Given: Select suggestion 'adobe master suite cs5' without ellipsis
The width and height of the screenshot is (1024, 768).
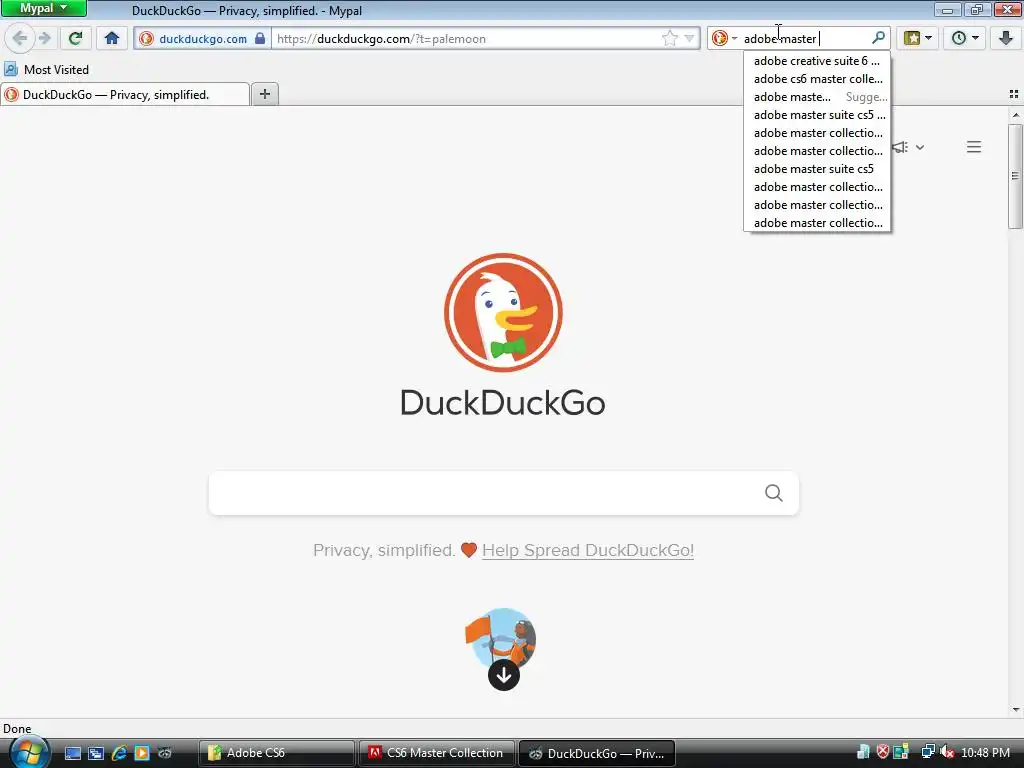Looking at the screenshot, I should pos(817,168).
